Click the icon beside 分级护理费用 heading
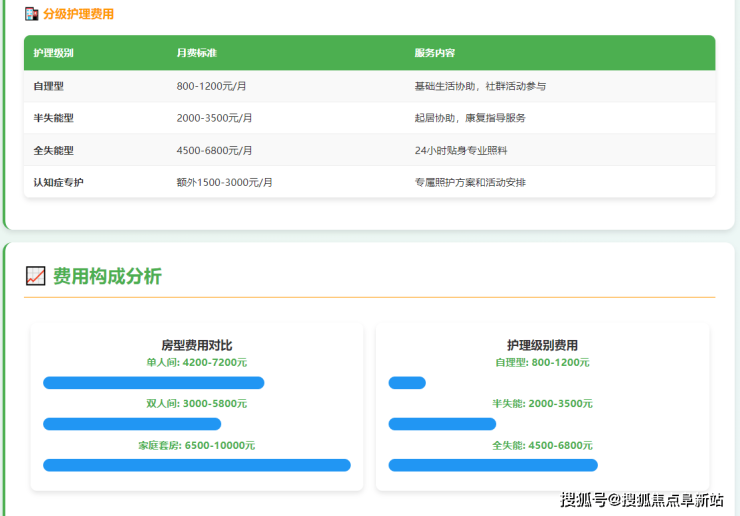 pyautogui.click(x=31, y=14)
